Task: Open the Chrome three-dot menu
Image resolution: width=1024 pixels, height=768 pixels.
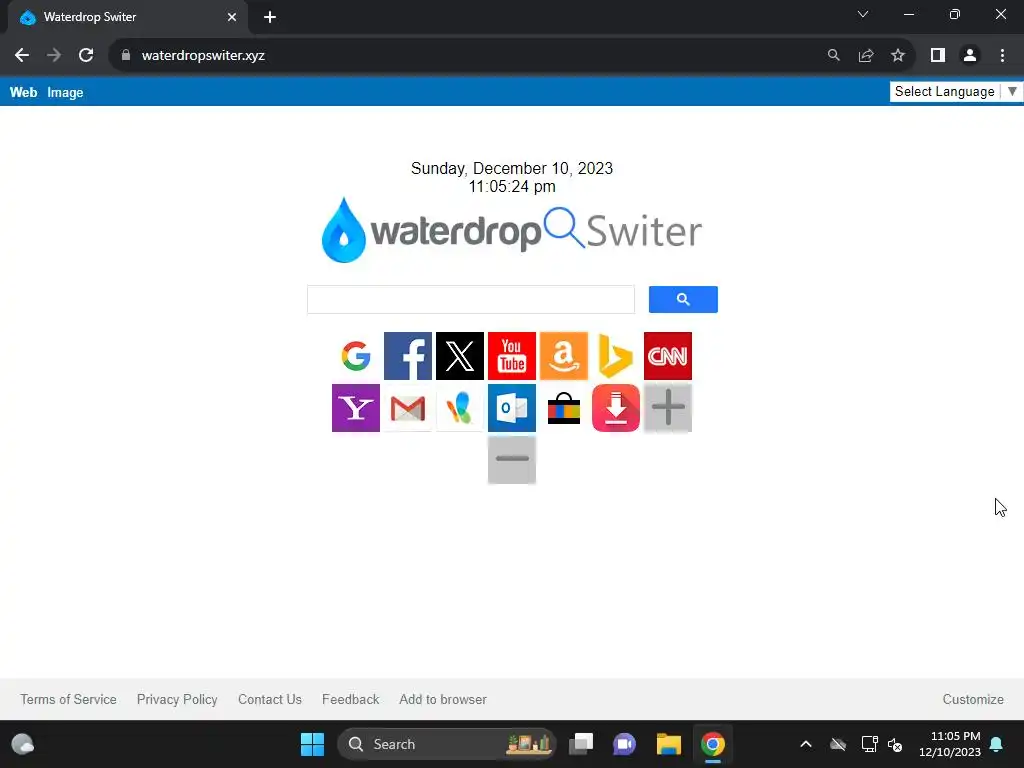Action: tap(1002, 56)
